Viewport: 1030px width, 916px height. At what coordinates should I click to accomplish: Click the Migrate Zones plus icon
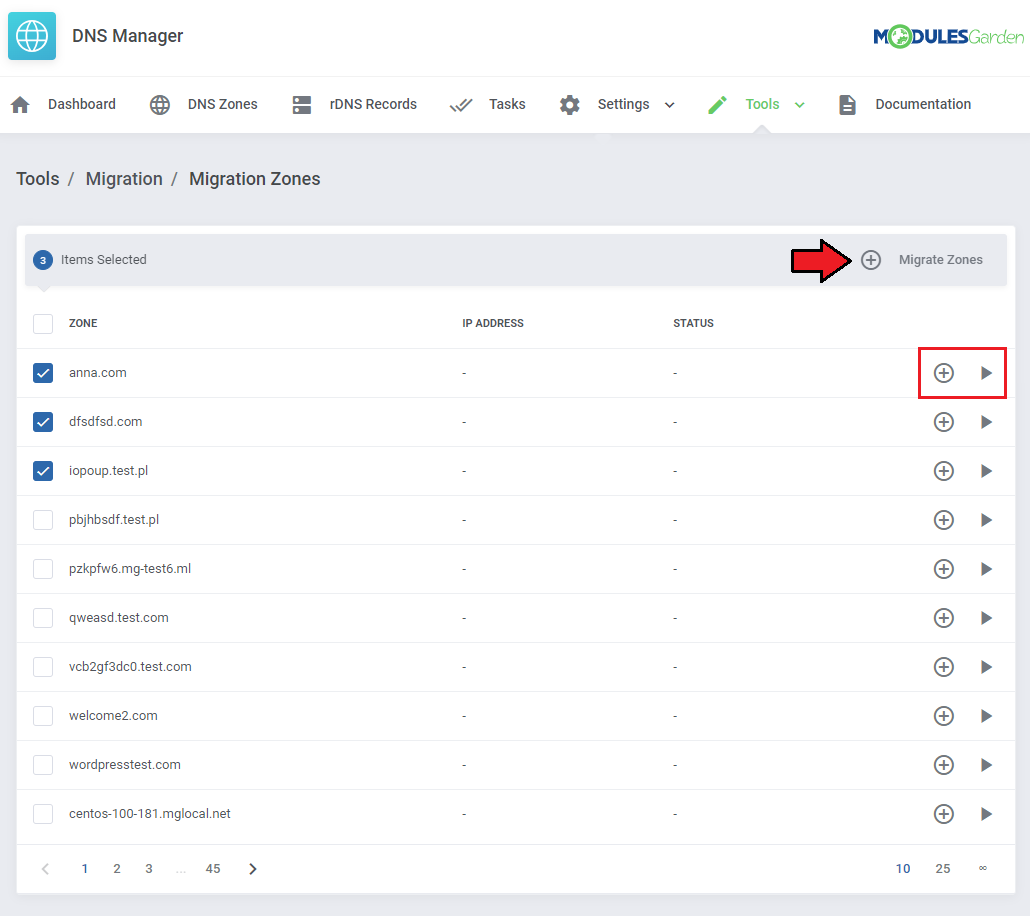tap(871, 260)
